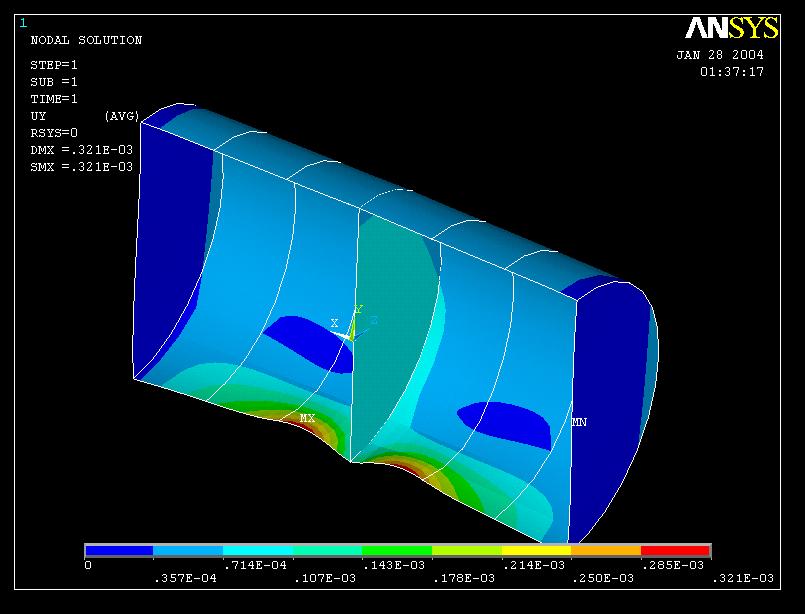Click the dark blue legend band at 0

pos(119,551)
